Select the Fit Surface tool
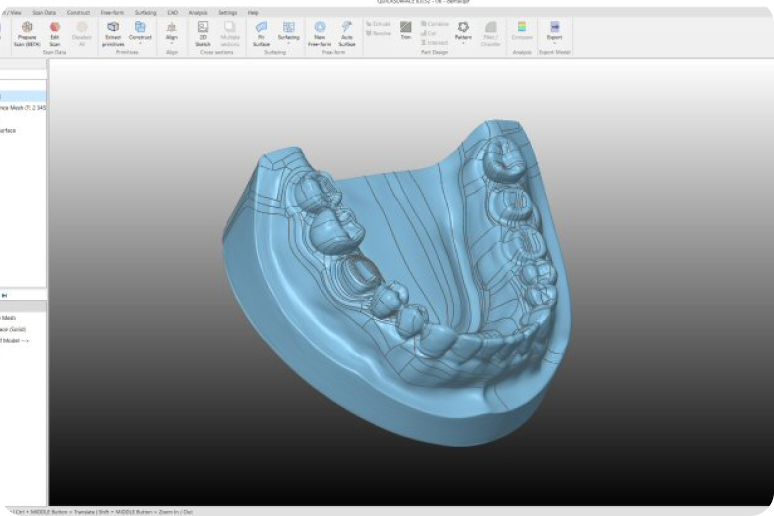Screen dimensions: 774x516 point(262,28)
